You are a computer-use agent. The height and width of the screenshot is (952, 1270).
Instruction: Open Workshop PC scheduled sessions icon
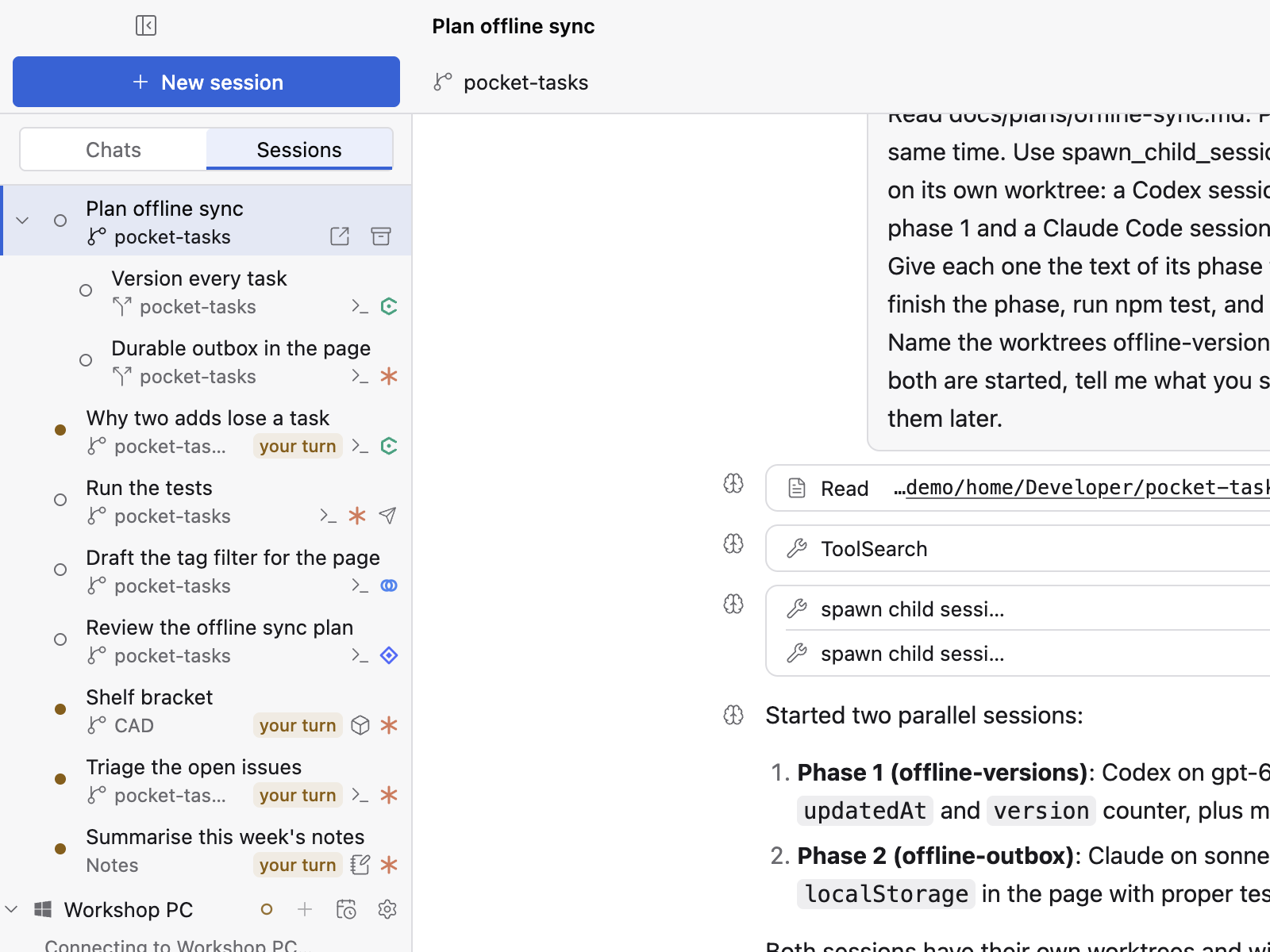pos(346,909)
